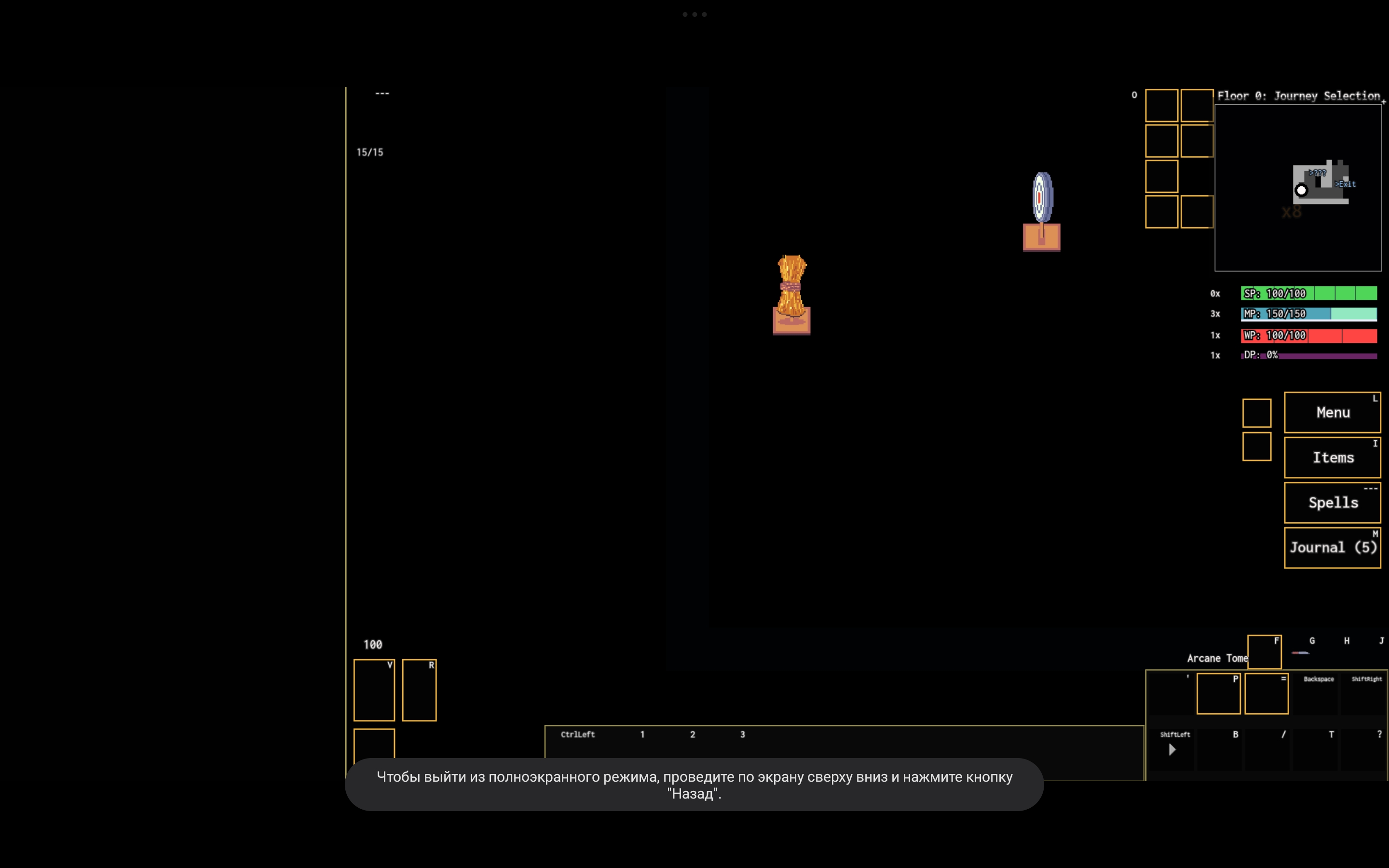This screenshot has height=868, width=1389.
Task: Click the >??? marker on minimap
Action: pyautogui.click(x=1317, y=173)
